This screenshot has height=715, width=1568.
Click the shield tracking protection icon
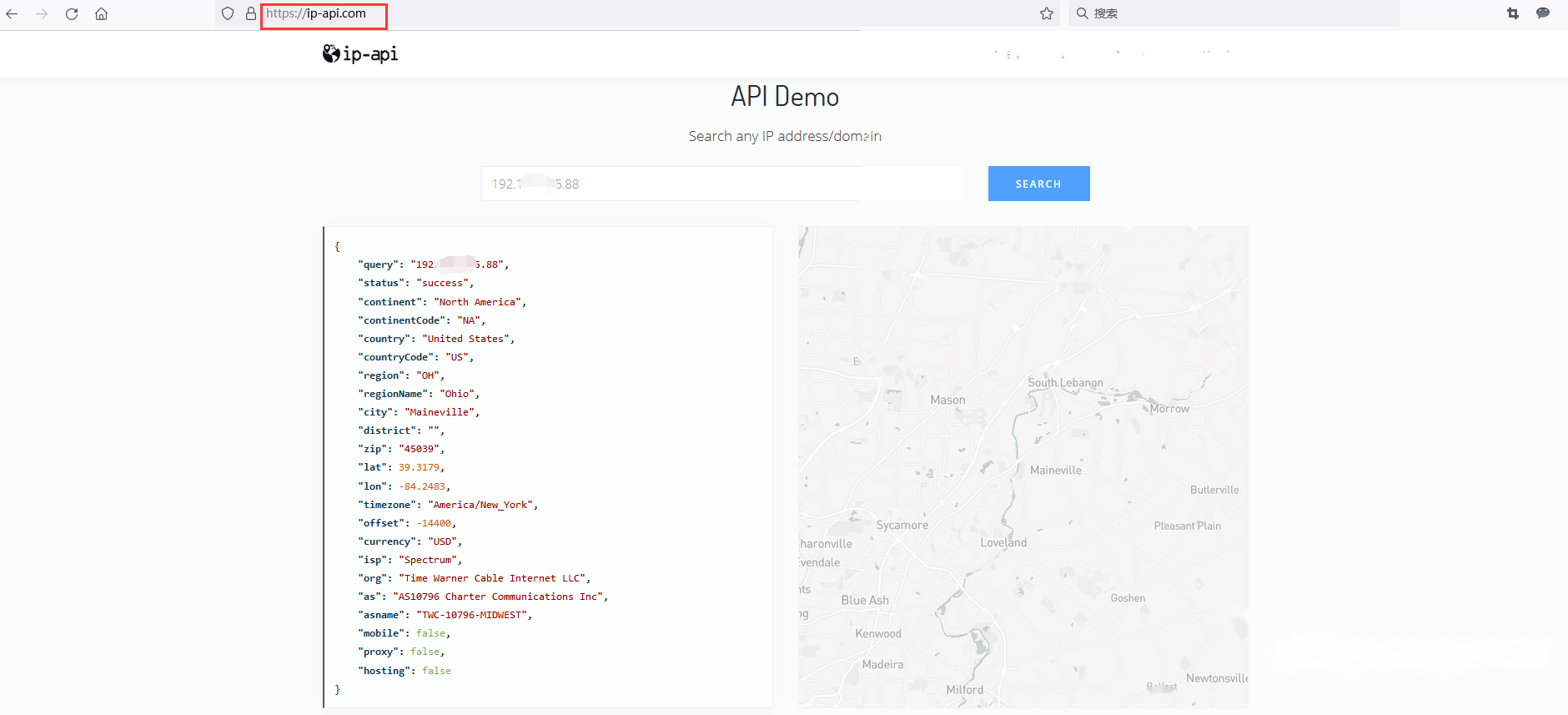point(228,13)
